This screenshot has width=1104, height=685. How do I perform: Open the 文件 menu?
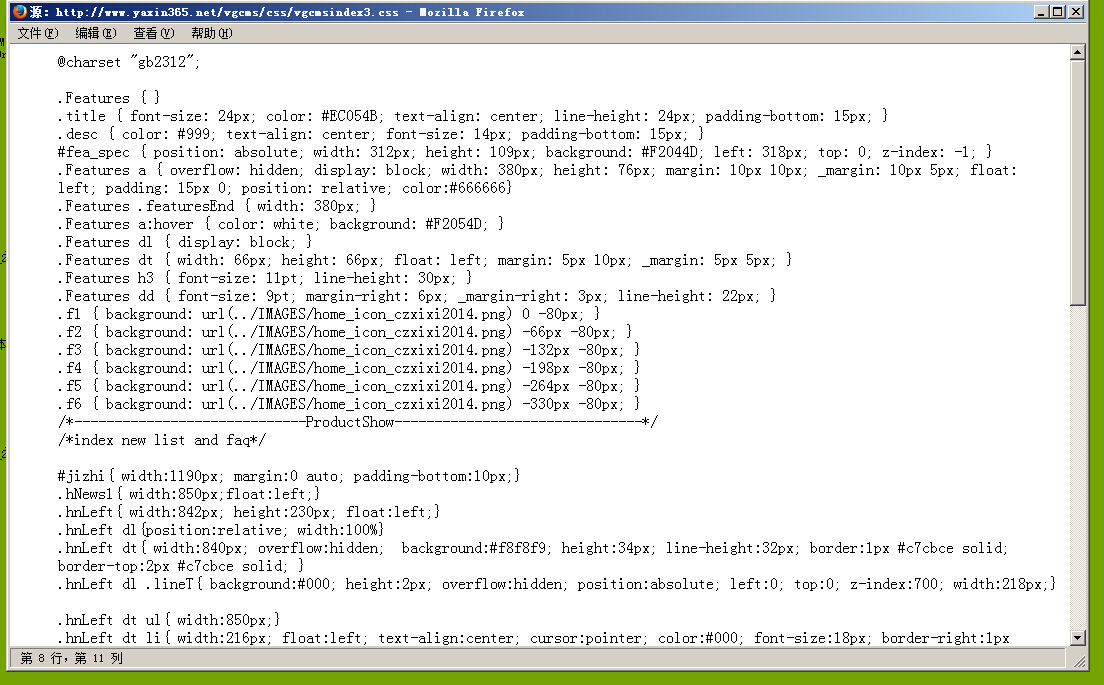tap(38, 33)
